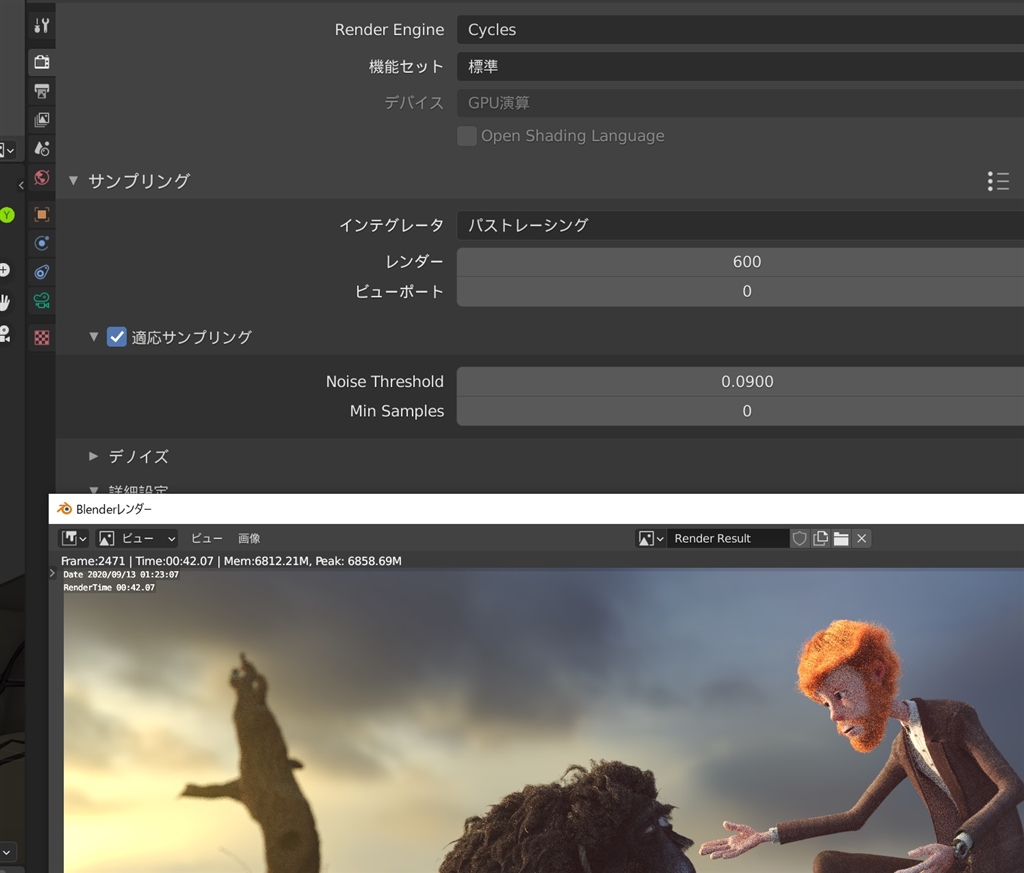Viewport: 1024px width, 873px height.
Task: Click the Noise Threshold field 0.0900
Action: (740, 381)
